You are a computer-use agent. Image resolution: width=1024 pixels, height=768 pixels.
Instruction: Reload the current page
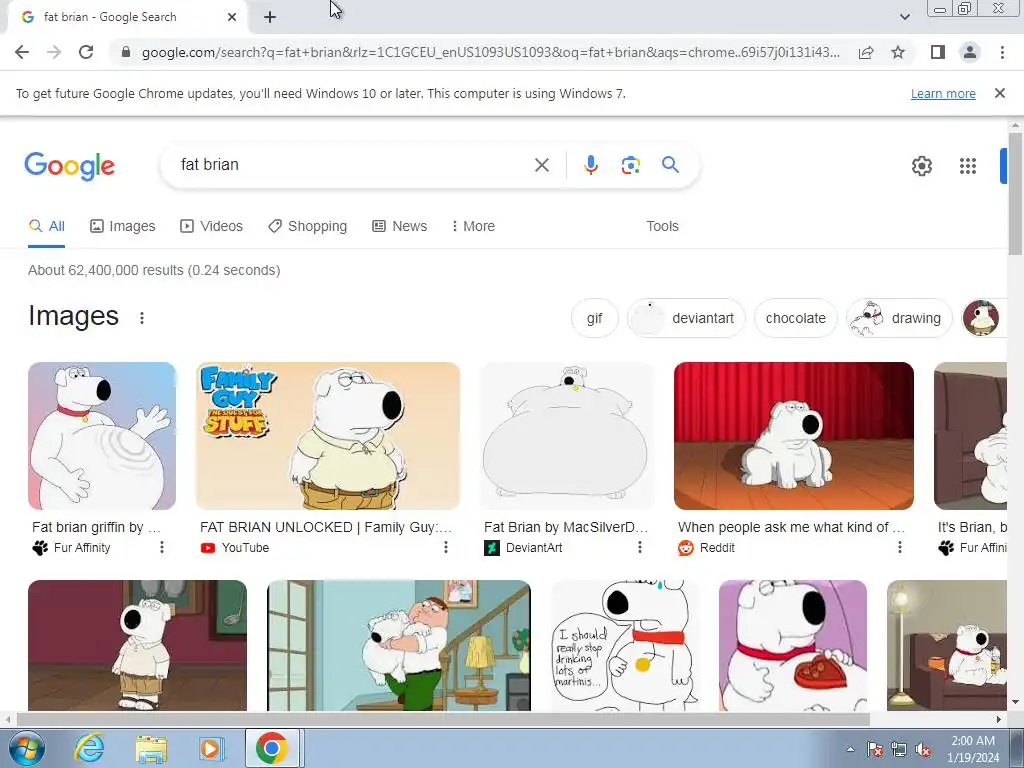(86, 52)
